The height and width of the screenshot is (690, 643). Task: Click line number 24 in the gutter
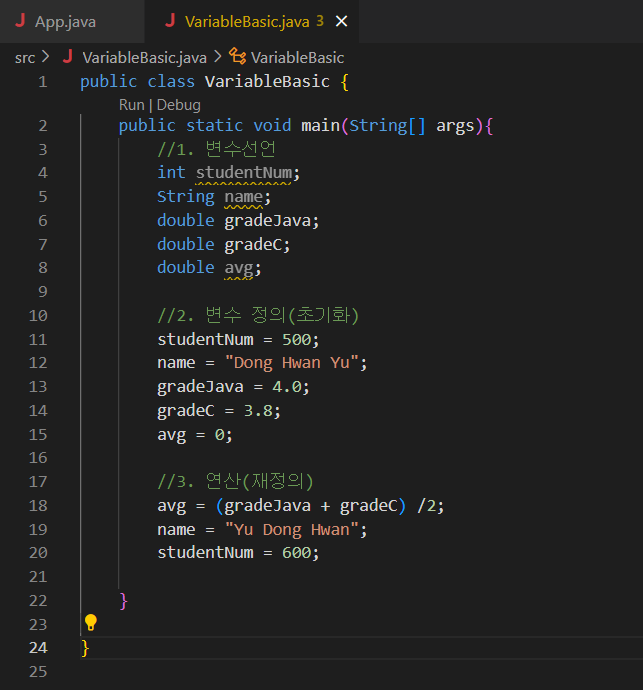[x=38, y=648]
